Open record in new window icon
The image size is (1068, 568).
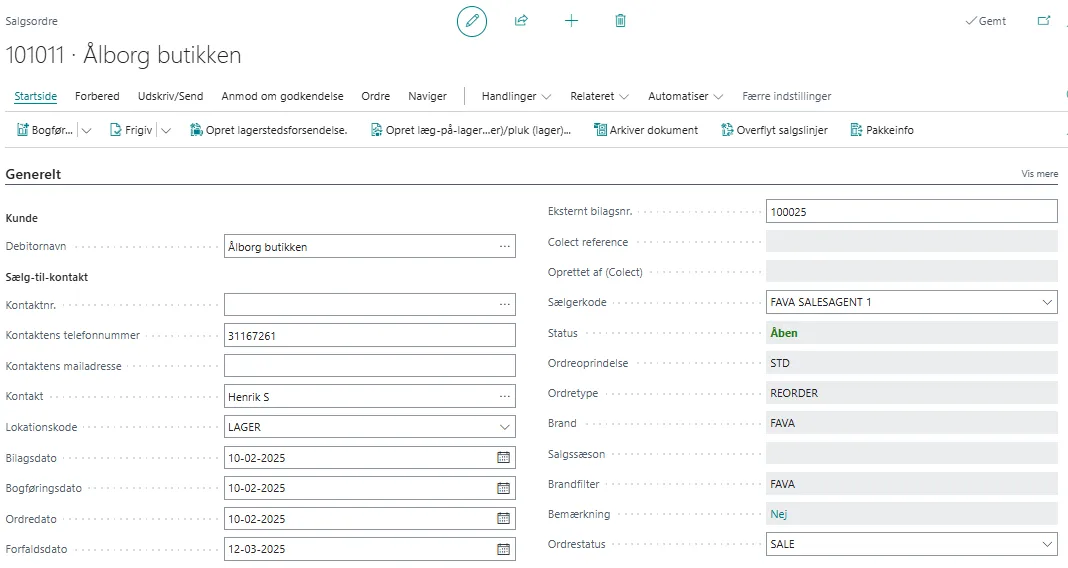pos(1044,21)
